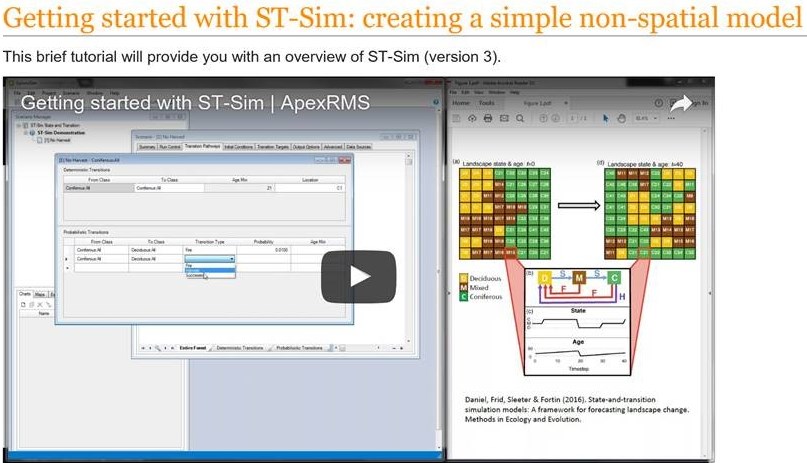Go to the Initial Conditions tab
The image size is (807, 463).
[239, 147]
